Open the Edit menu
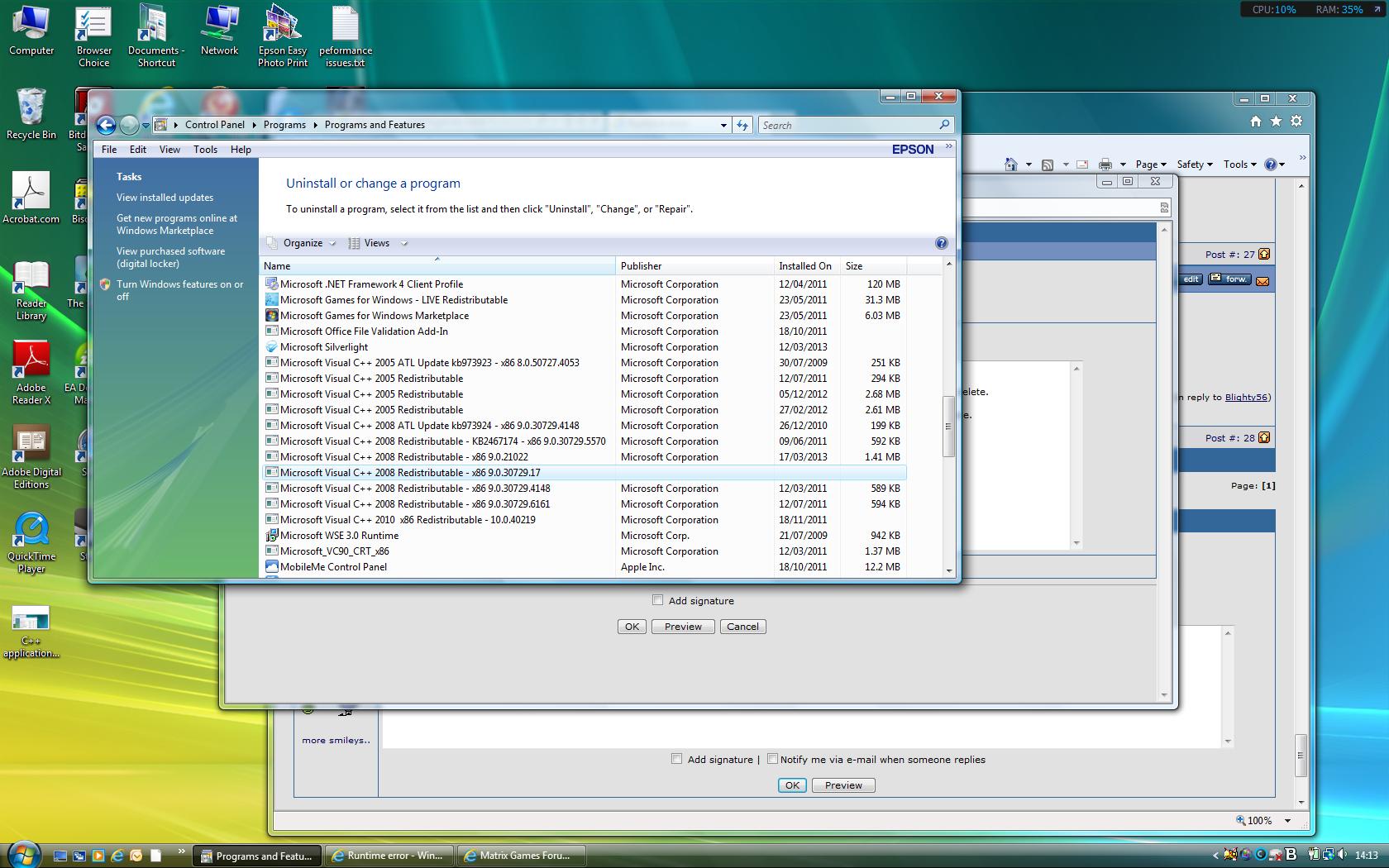 click(138, 150)
